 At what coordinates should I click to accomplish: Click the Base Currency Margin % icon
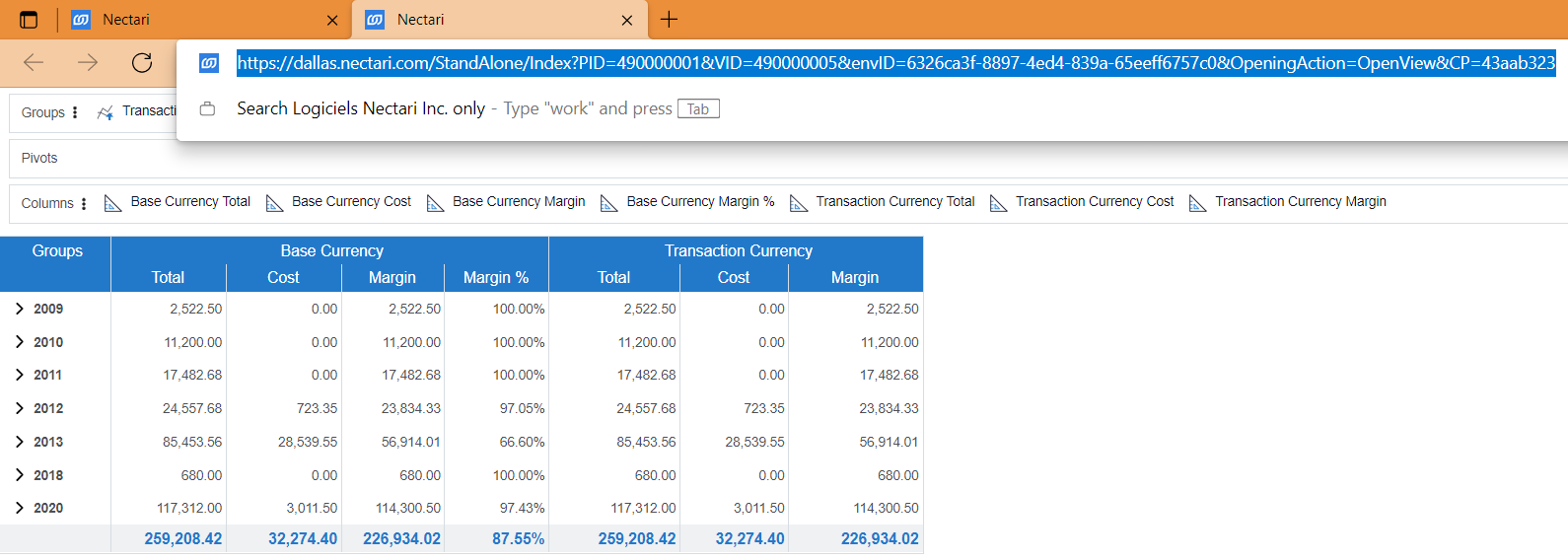(609, 203)
